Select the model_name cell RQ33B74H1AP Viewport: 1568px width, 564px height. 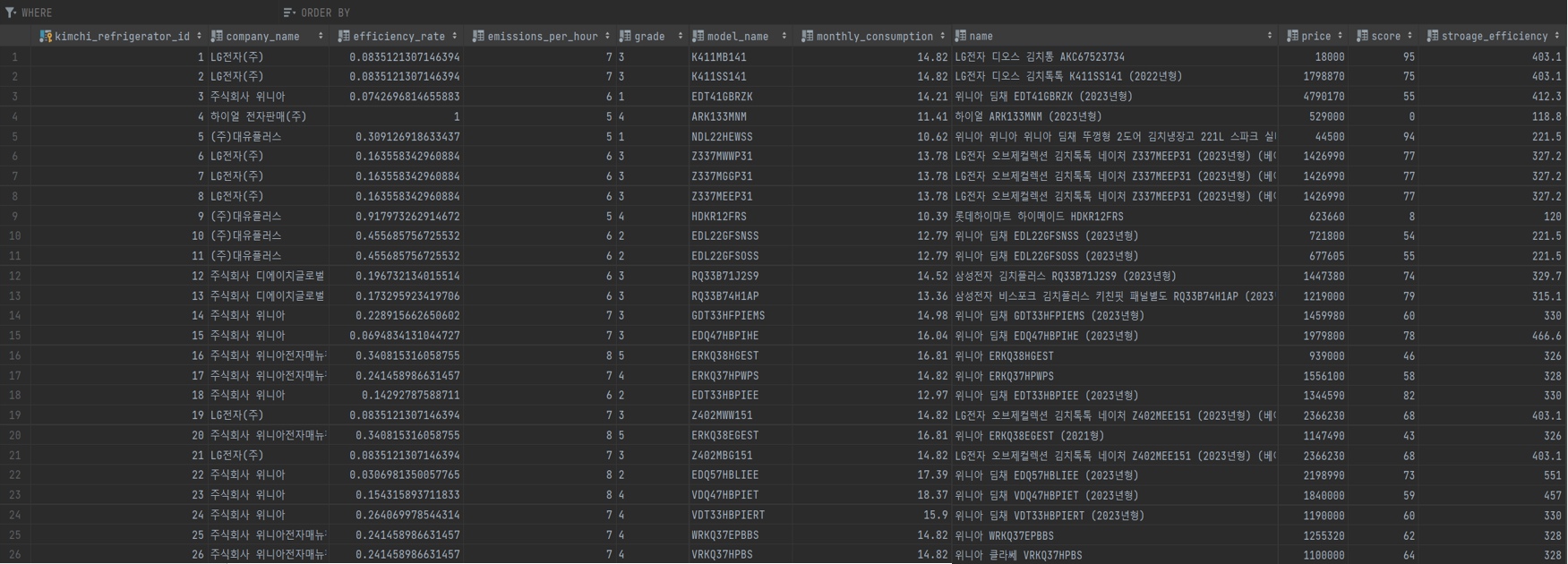point(740,295)
